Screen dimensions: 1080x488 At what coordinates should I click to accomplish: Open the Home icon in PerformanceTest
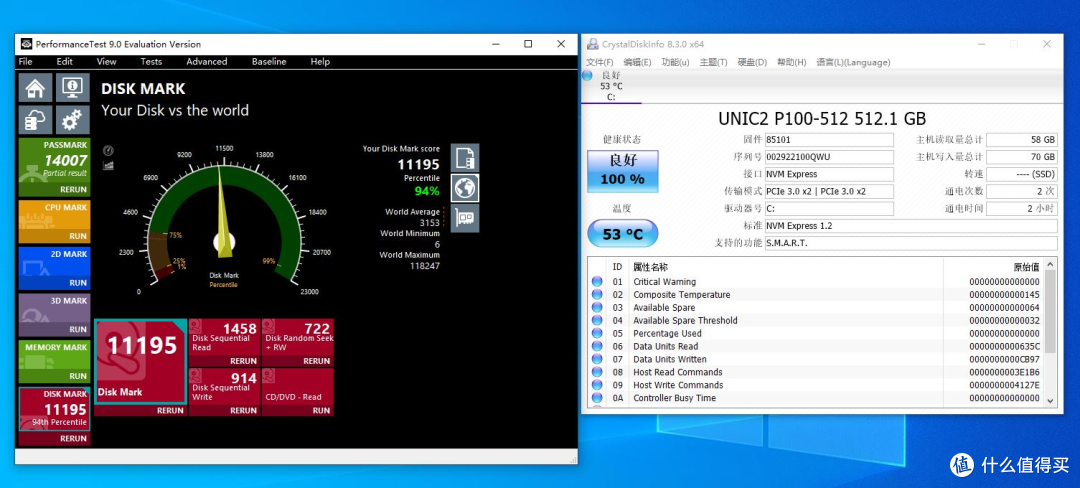[x=36, y=88]
